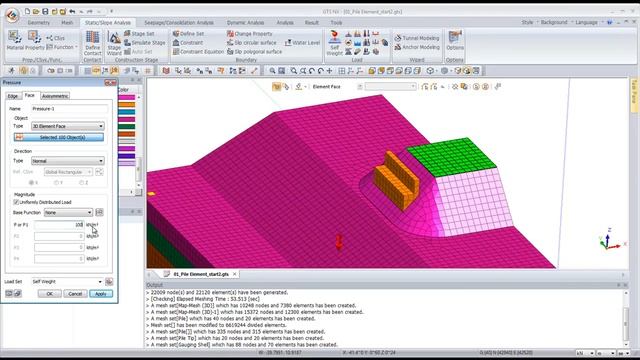Open the Analysis ribbon tab

pyautogui.click(x=285, y=22)
